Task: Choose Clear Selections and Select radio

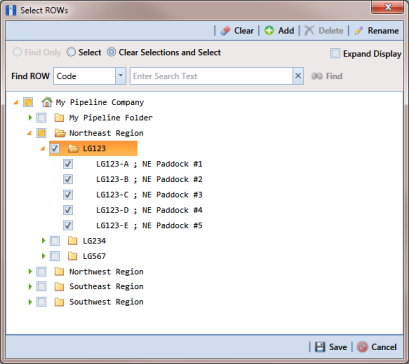Action: [x=111, y=52]
